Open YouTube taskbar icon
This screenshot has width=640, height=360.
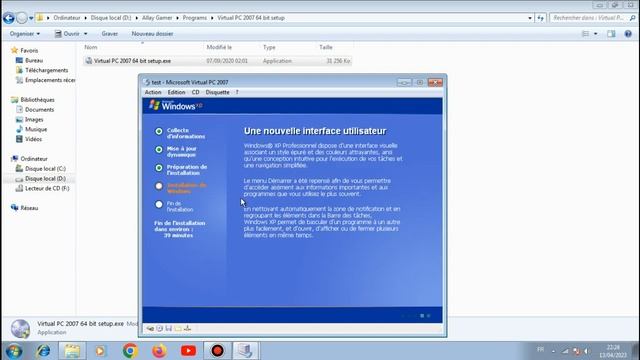click(x=188, y=351)
